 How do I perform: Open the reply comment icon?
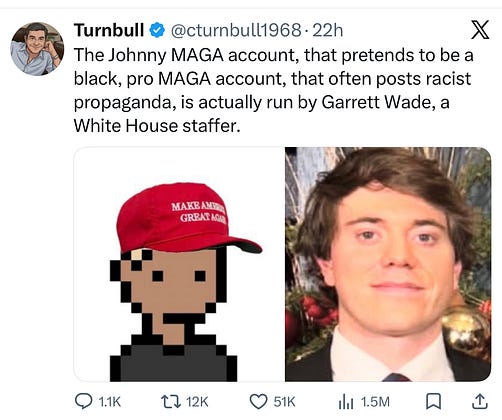click(83, 401)
